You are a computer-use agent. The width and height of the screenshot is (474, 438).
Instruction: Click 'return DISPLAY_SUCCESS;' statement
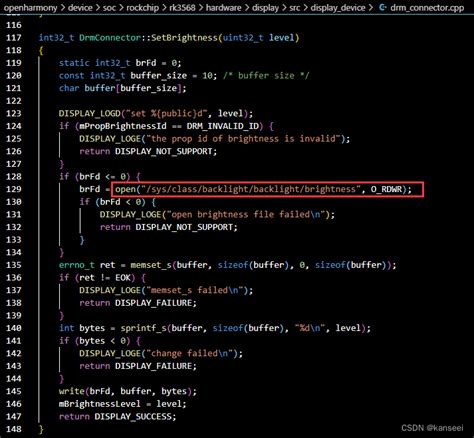[117, 417]
